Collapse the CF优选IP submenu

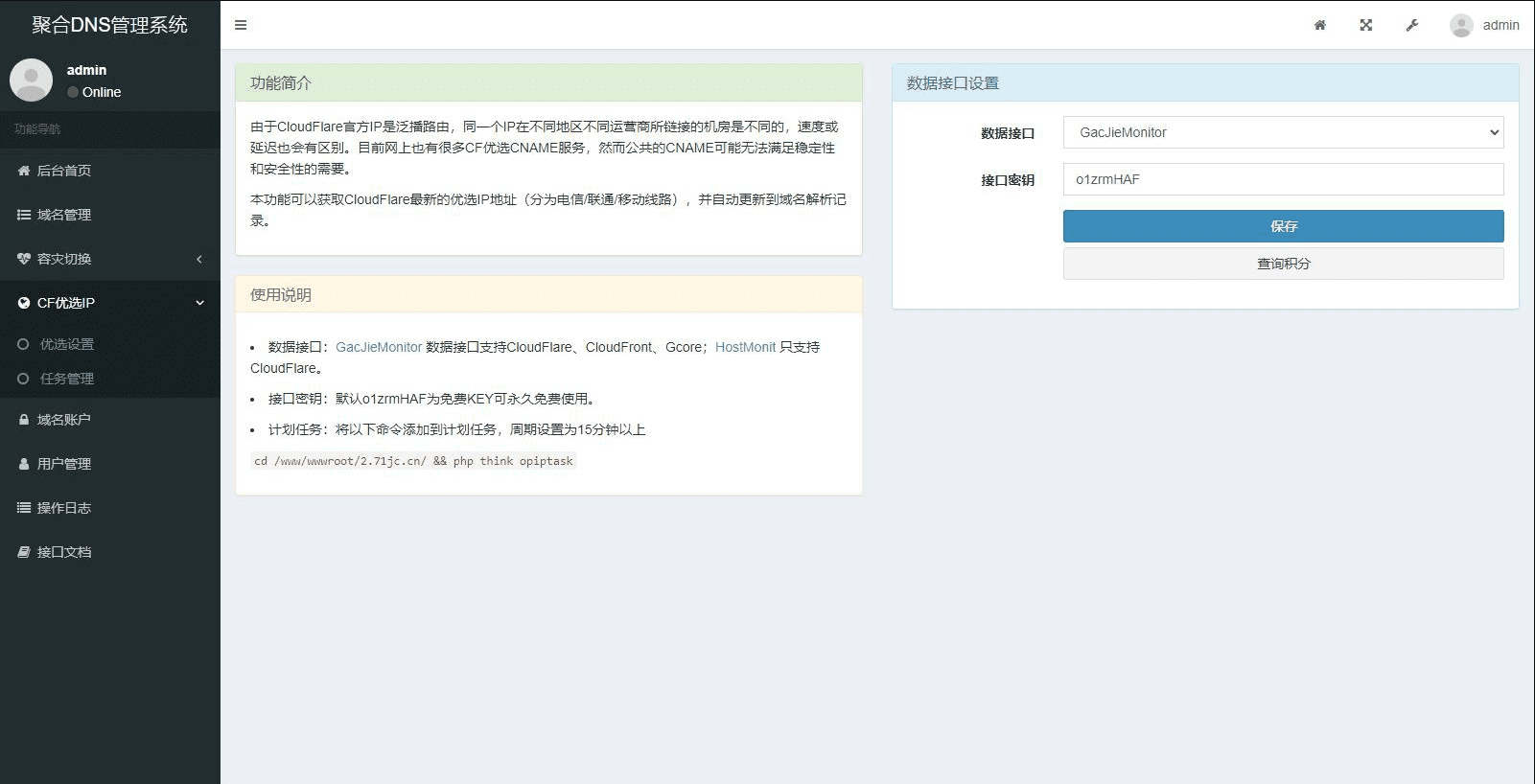coord(66,303)
